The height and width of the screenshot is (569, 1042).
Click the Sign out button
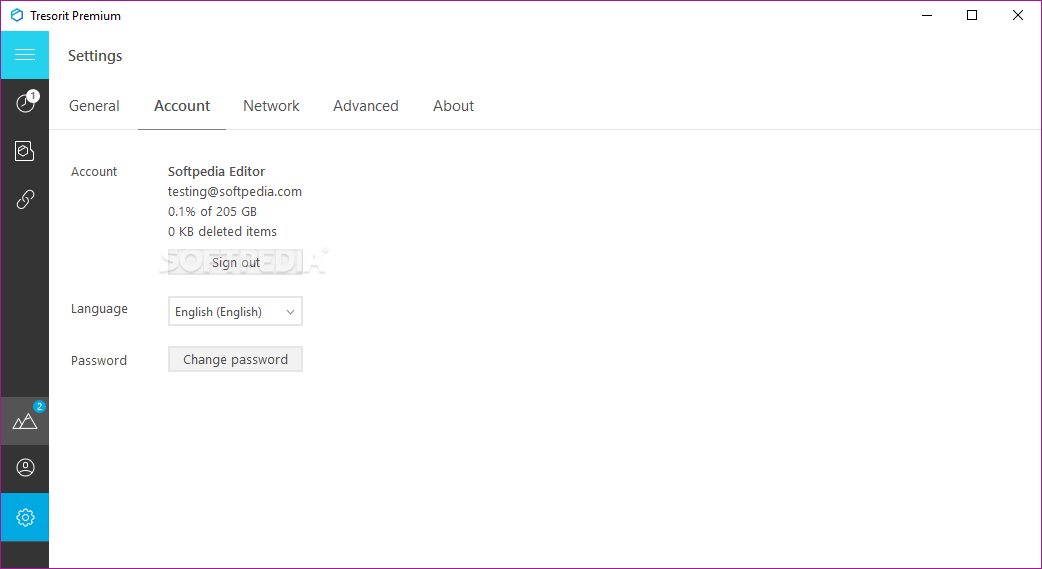(x=235, y=263)
